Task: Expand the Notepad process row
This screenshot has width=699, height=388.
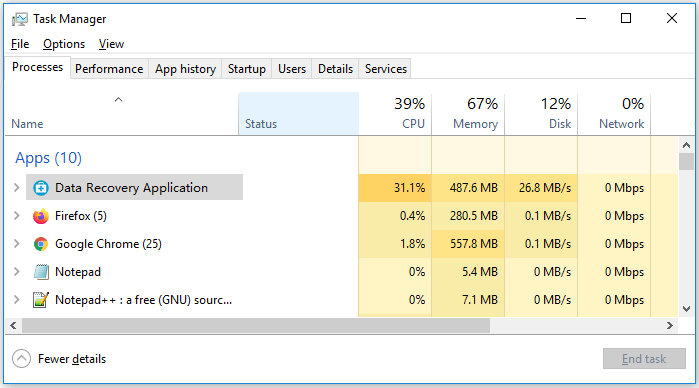Action: click(16, 272)
